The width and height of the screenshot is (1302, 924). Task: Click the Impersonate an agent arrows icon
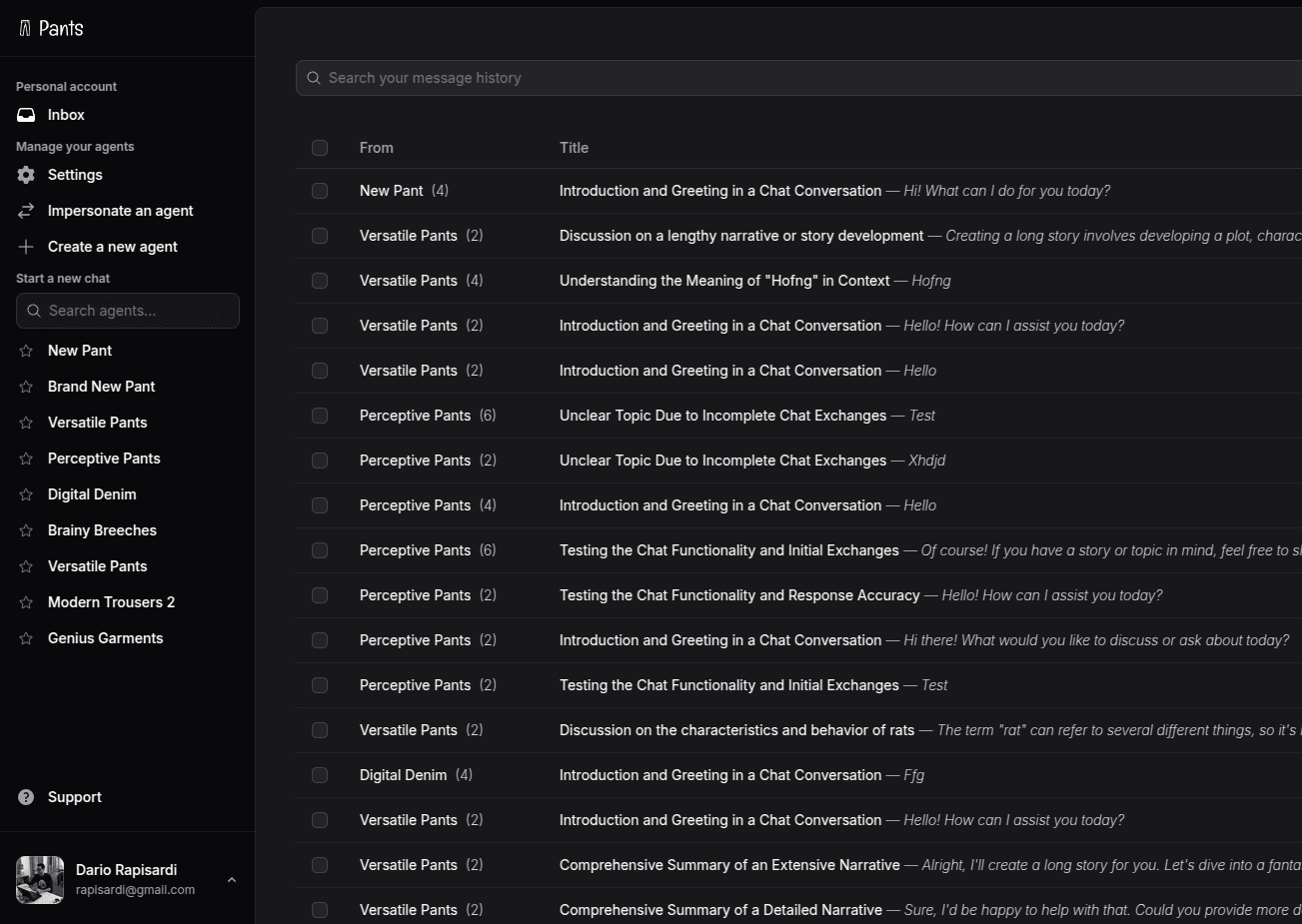click(x=25, y=211)
